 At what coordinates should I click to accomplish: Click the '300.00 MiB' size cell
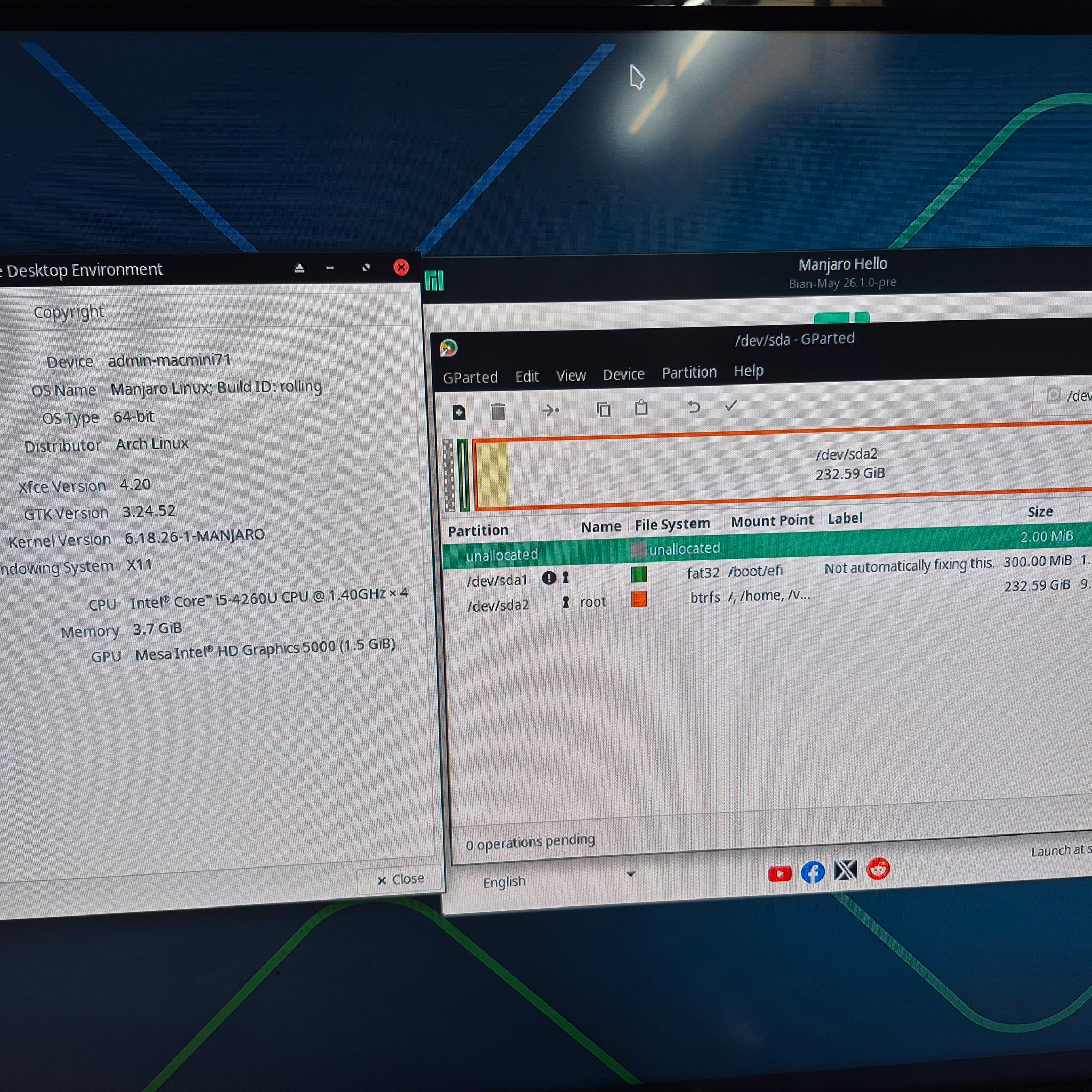pyautogui.click(x=1037, y=561)
